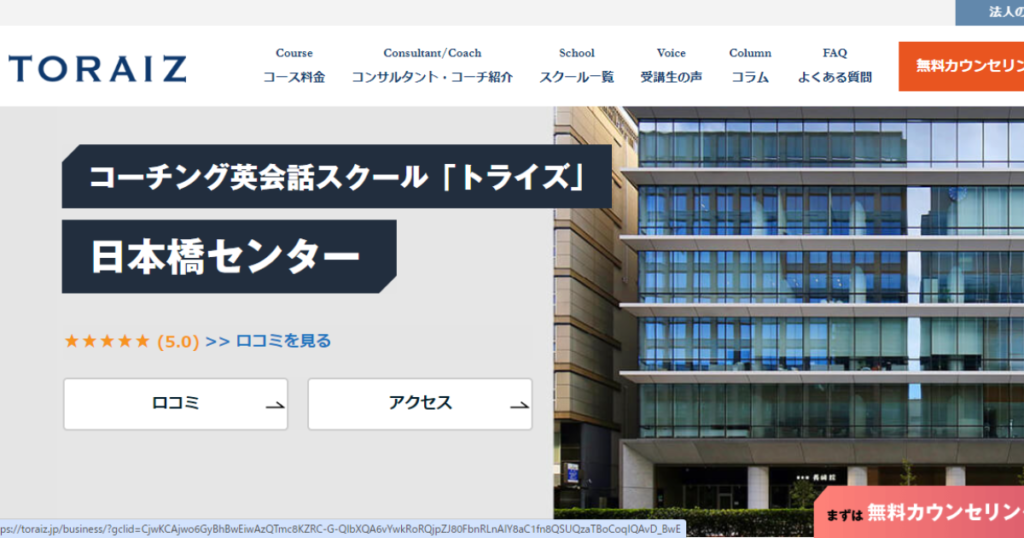Open the Voice 受講生の声 menu item
The height and width of the screenshot is (538, 1024).
click(x=671, y=66)
